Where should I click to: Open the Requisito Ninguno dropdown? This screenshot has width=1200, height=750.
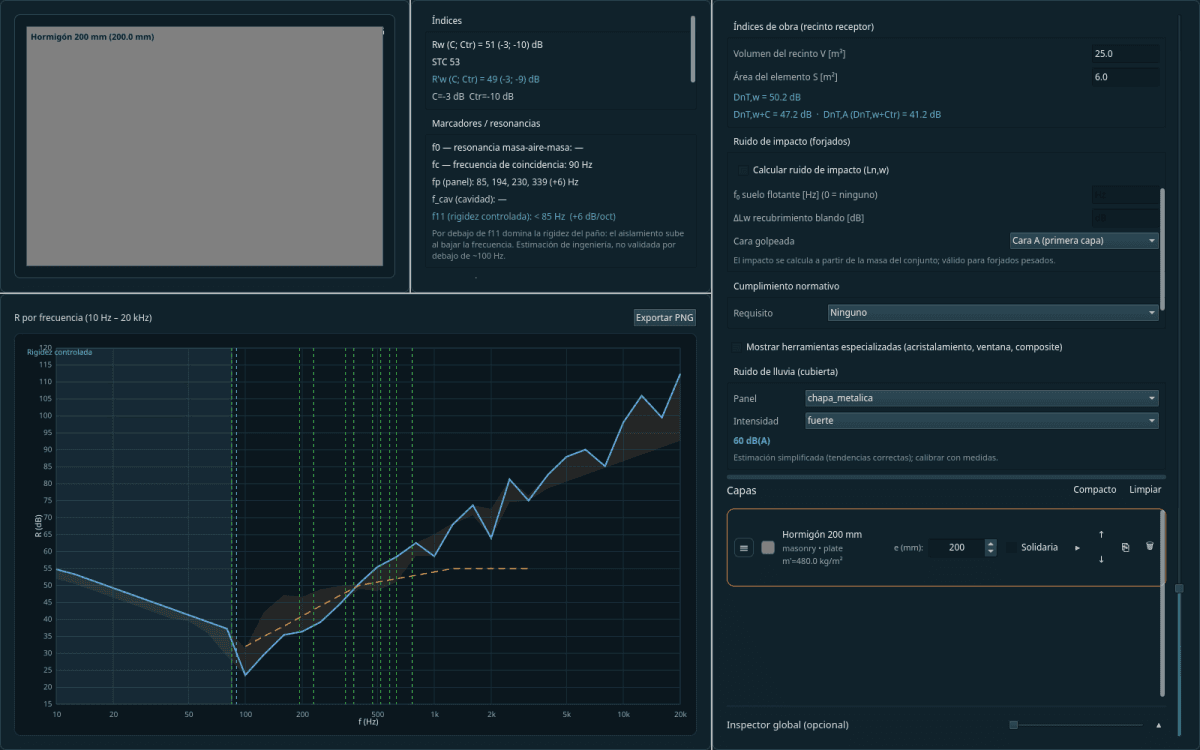click(993, 313)
